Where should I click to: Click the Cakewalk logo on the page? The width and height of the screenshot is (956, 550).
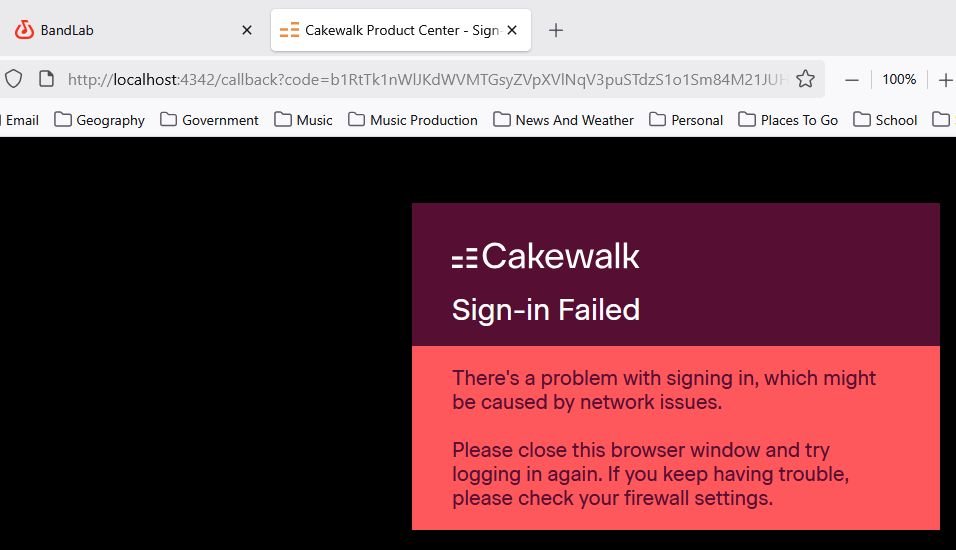(546, 256)
